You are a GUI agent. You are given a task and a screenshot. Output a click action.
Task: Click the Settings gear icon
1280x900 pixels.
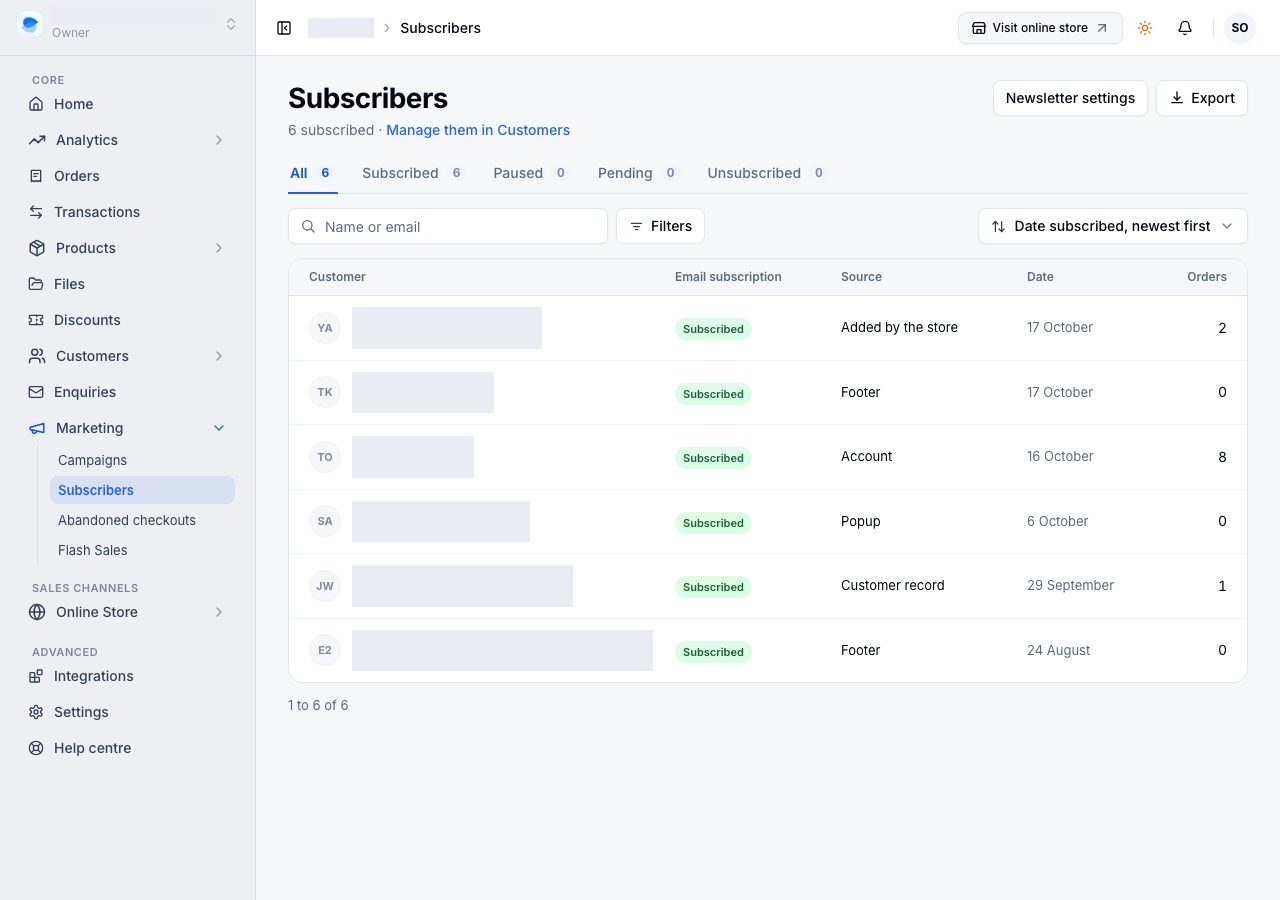tap(36, 712)
